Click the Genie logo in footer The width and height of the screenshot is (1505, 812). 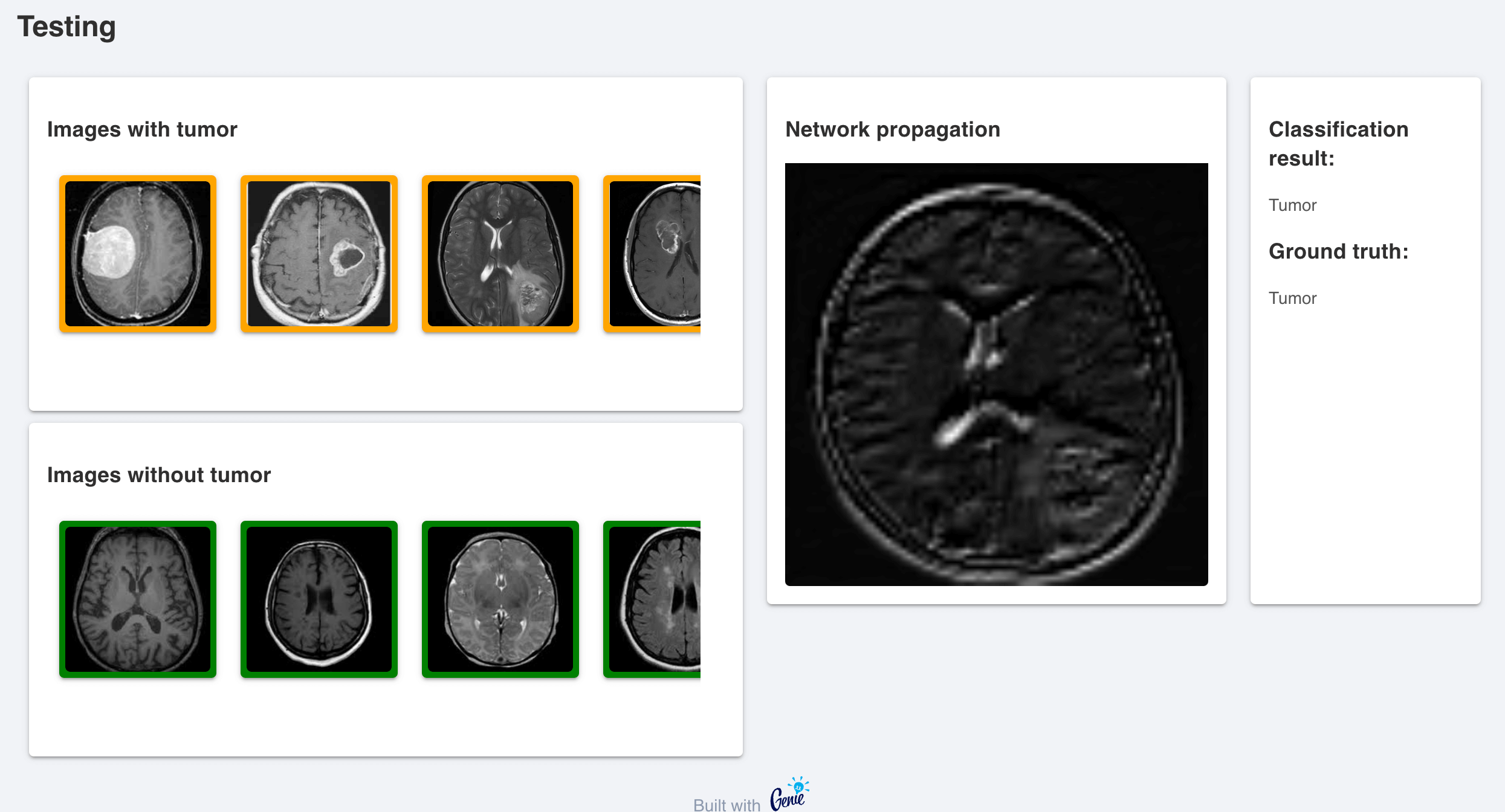coord(789,795)
